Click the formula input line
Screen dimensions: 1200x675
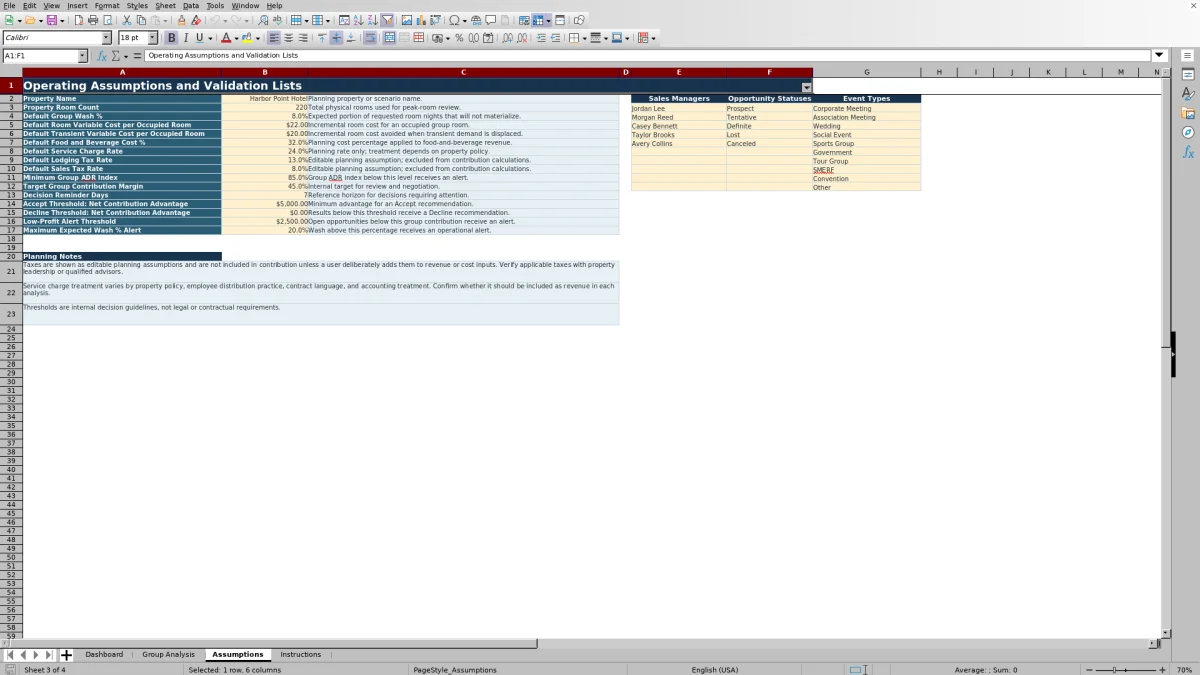pos(648,56)
